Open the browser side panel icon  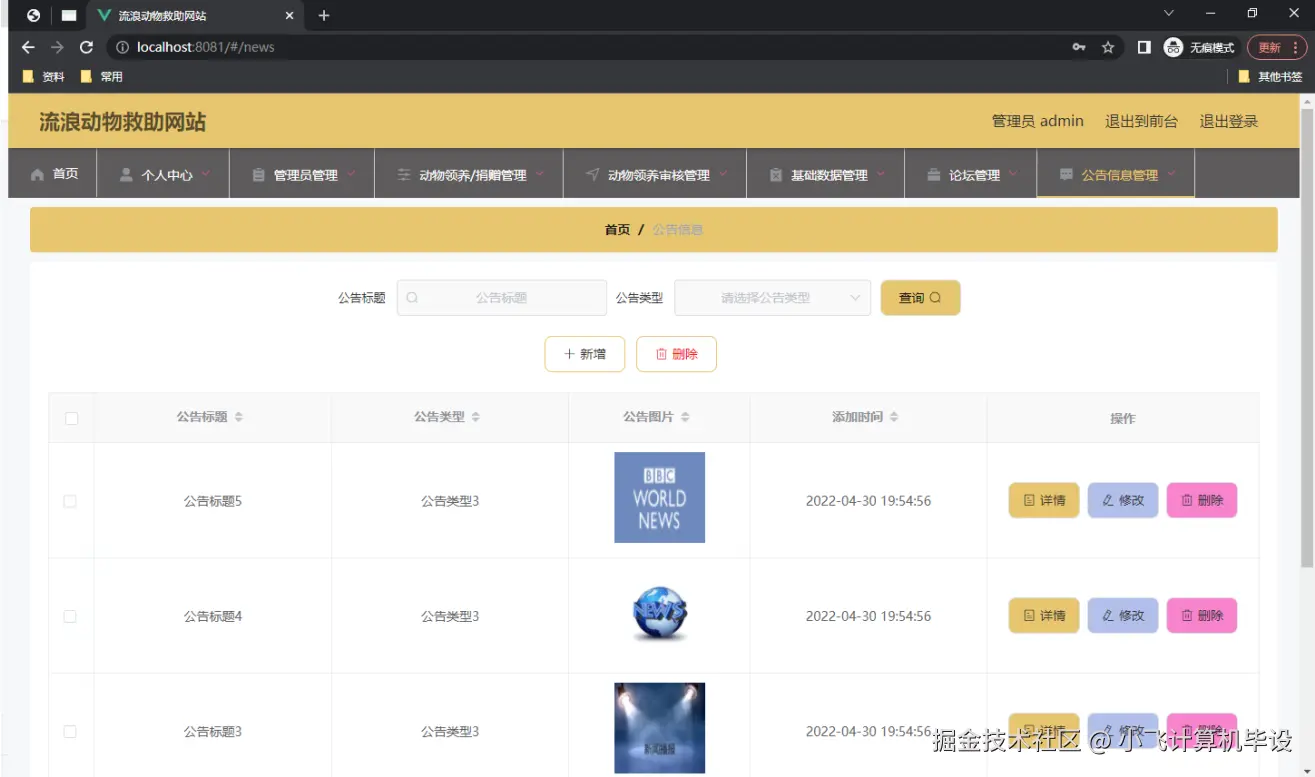coord(1144,47)
